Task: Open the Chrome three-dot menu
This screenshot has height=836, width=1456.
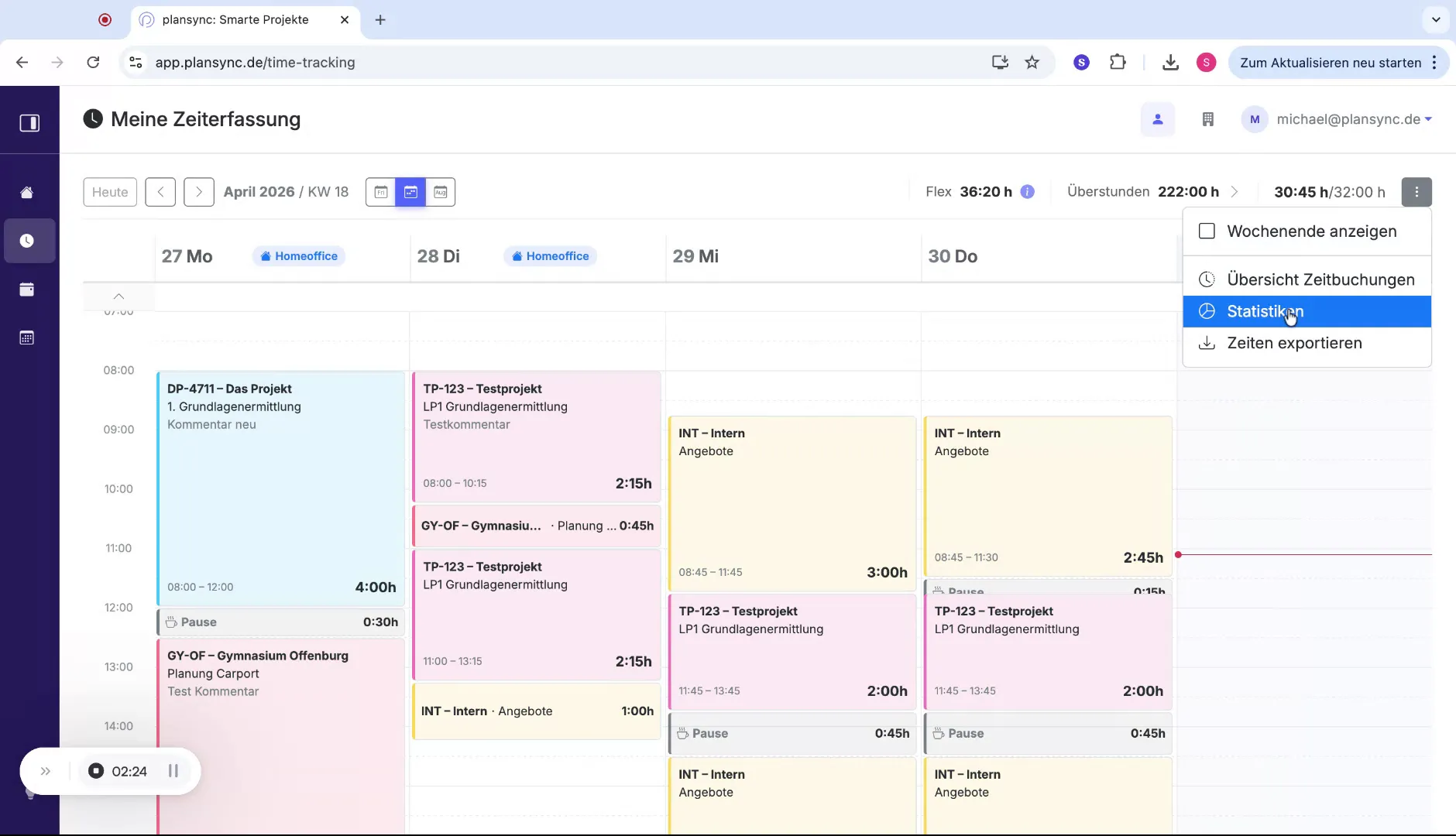Action: pyautogui.click(x=1434, y=63)
